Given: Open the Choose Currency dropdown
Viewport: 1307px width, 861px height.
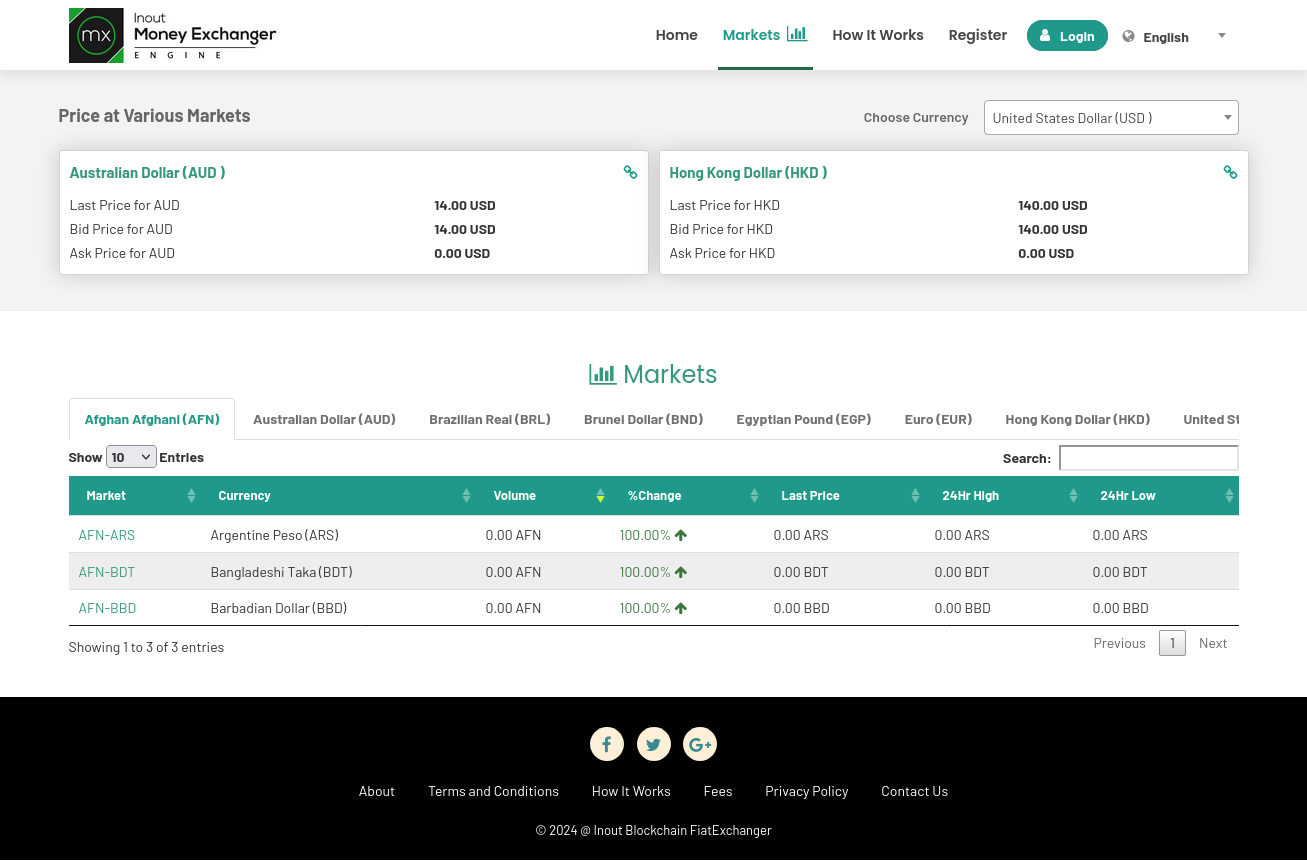Looking at the screenshot, I should point(1111,117).
